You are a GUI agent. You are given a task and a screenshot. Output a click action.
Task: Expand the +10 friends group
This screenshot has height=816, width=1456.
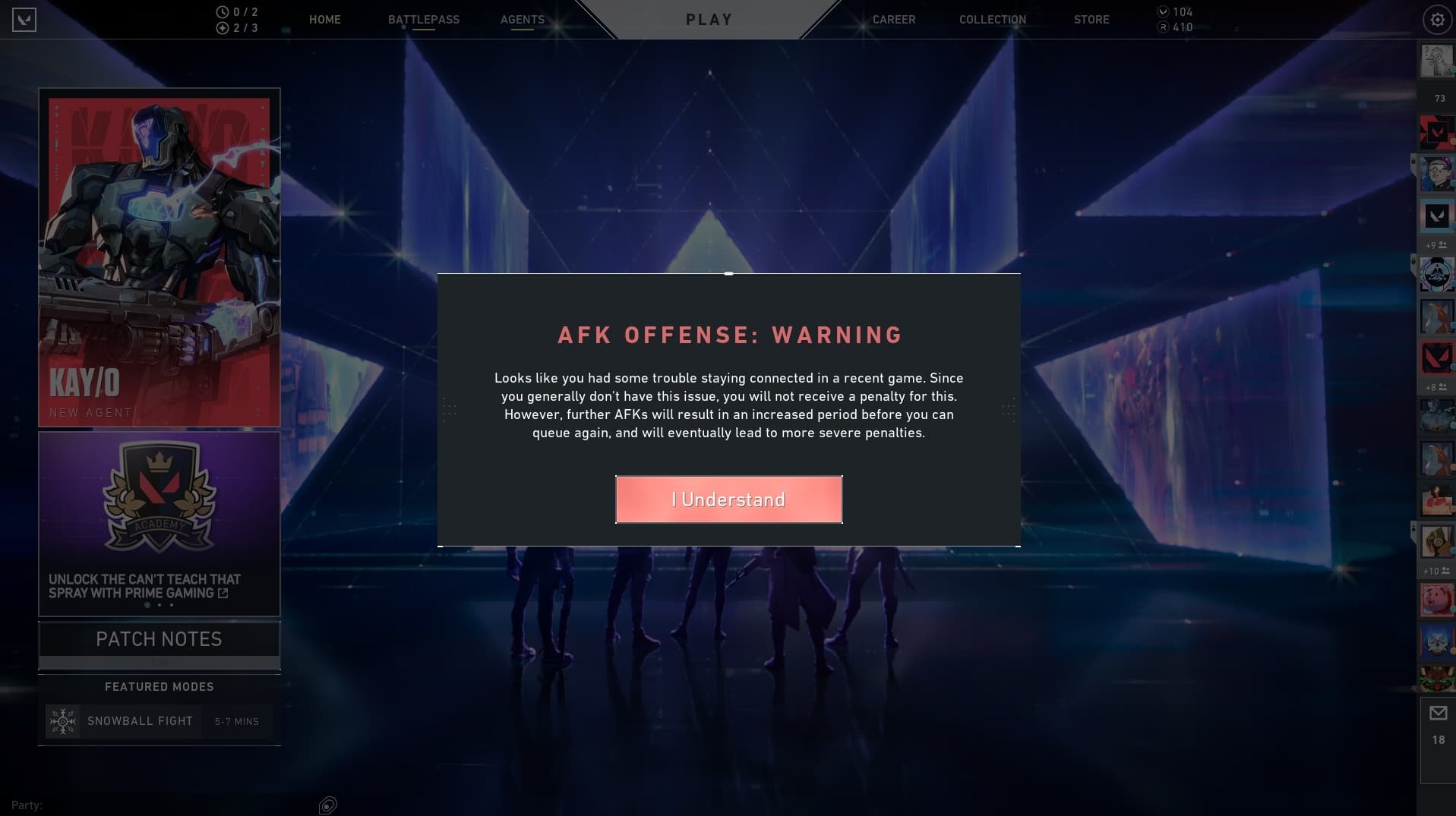[x=1435, y=571]
